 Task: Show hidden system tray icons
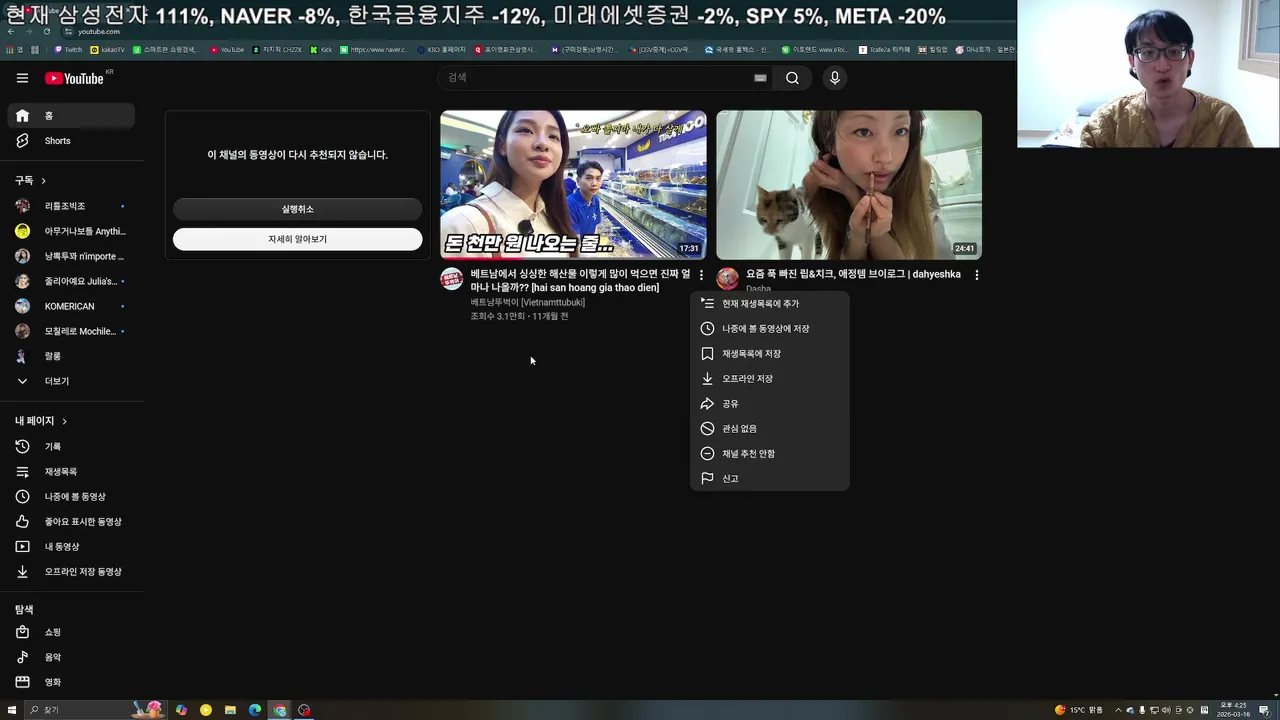(x=1118, y=710)
